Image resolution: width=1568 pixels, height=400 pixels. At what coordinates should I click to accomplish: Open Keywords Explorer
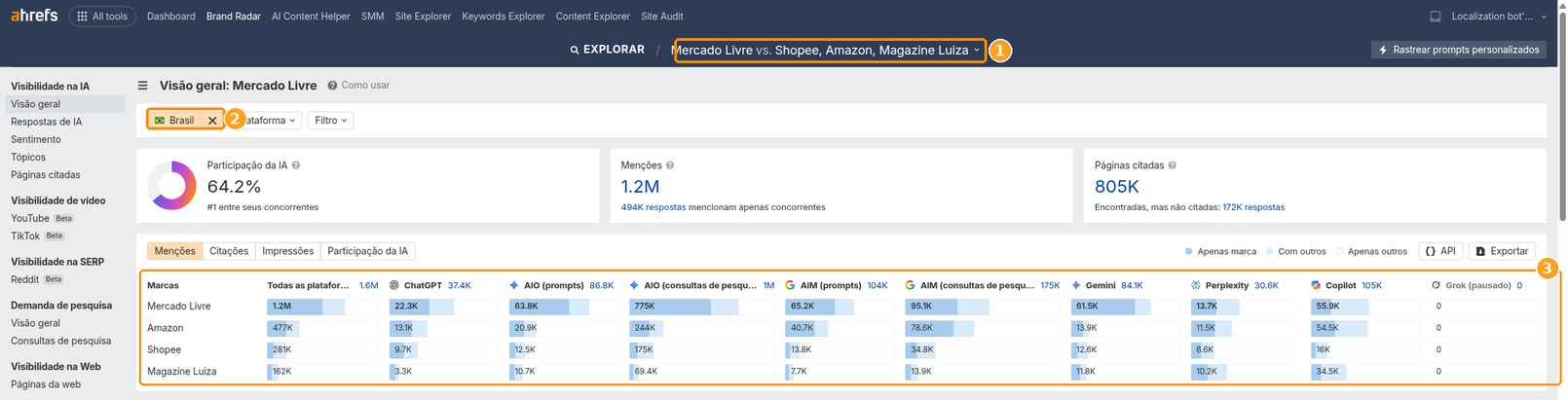click(x=504, y=17)
